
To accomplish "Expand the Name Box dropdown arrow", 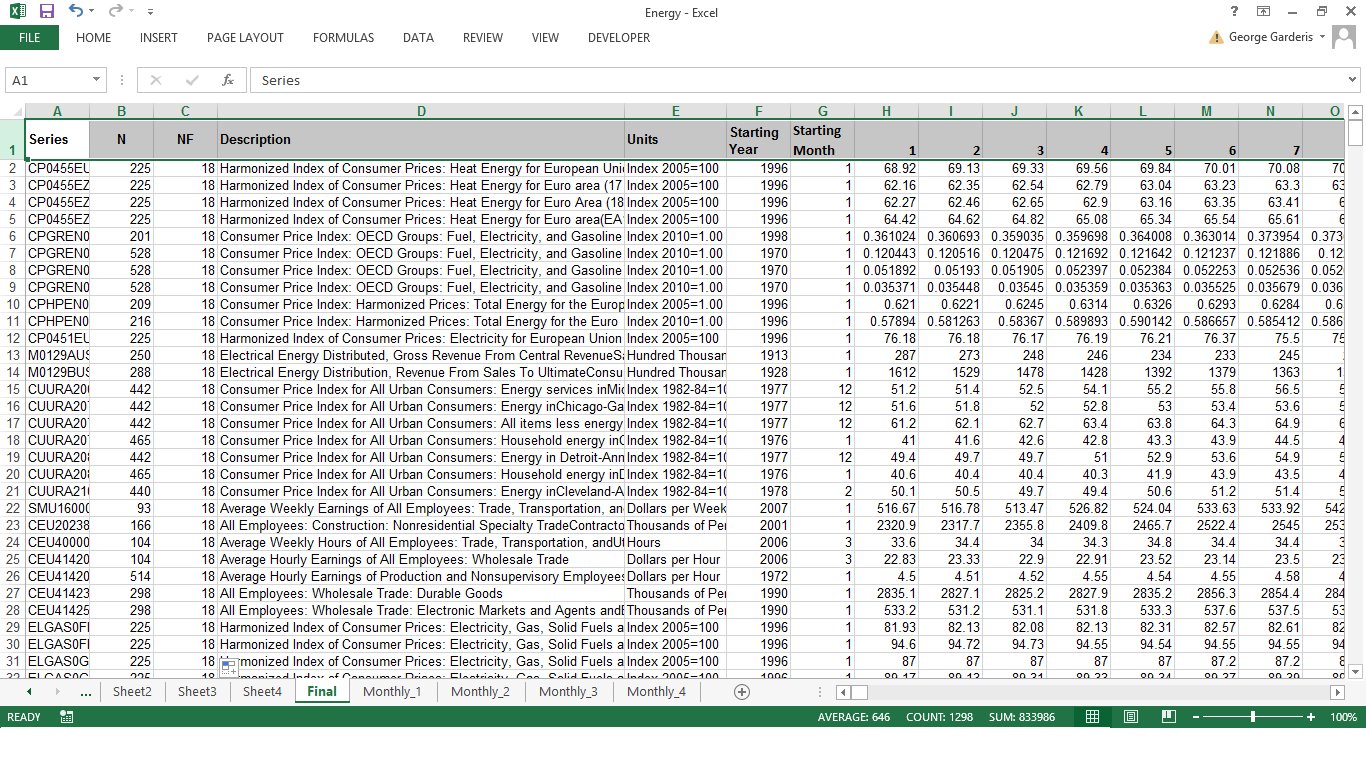I will [x=97, y=80].
